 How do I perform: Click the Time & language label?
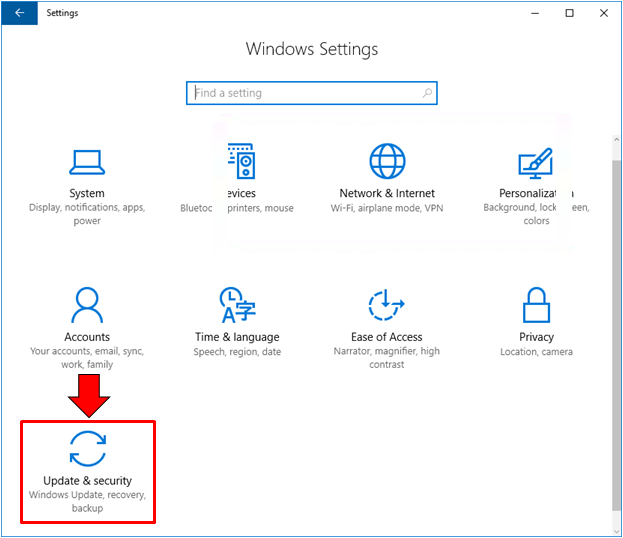click(237, 337)
